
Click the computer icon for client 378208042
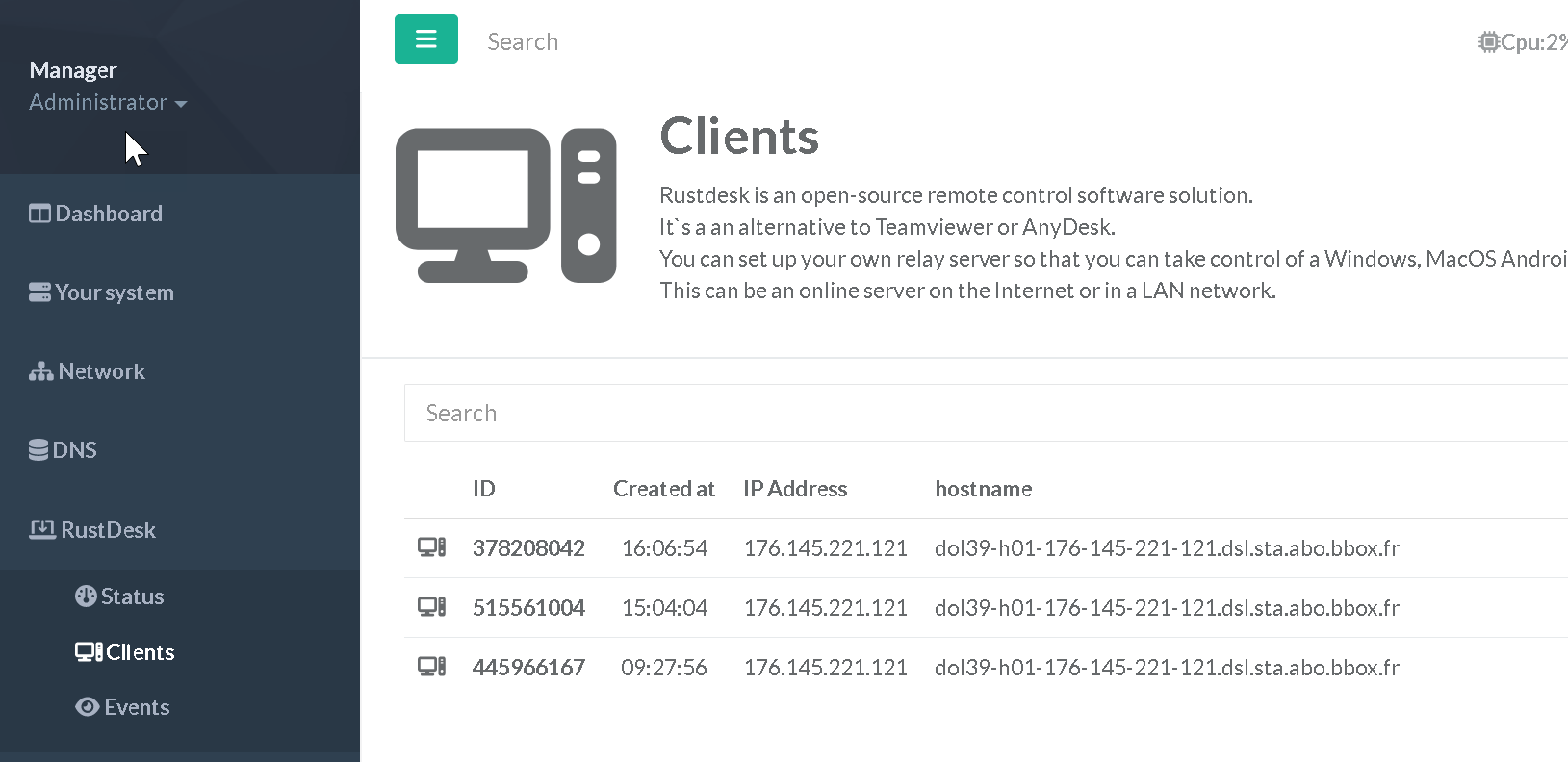431,548
